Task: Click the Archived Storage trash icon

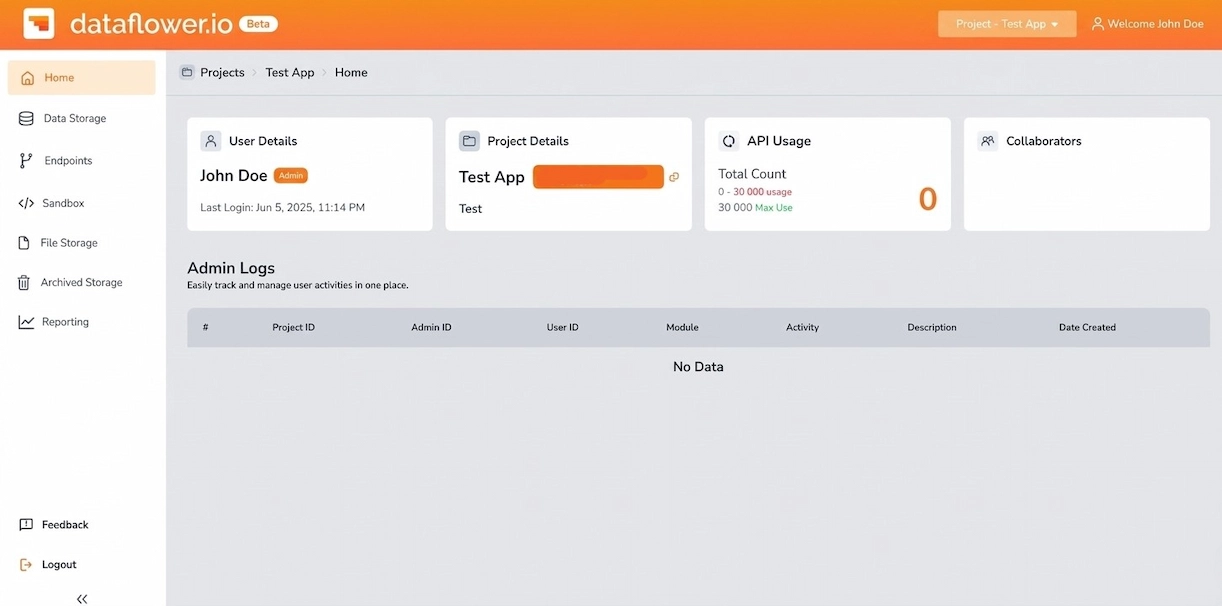Action: [x=24, y=283]
